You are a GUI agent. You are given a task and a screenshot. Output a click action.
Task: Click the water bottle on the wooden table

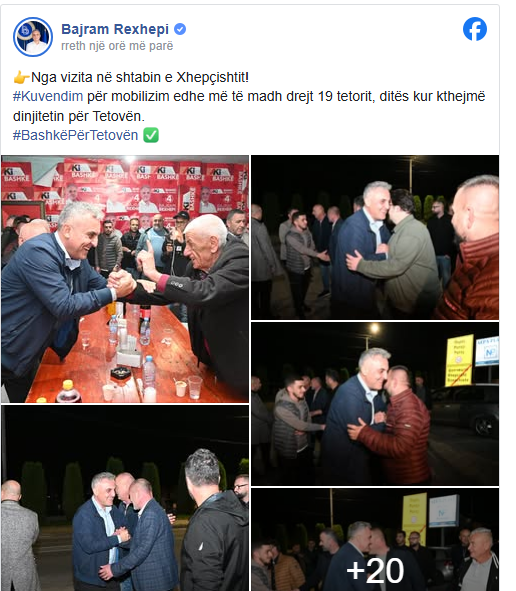[149, 373]
